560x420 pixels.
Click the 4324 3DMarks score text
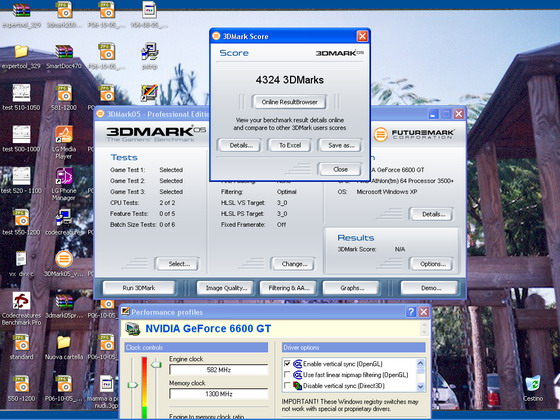[x=290, y=80]
